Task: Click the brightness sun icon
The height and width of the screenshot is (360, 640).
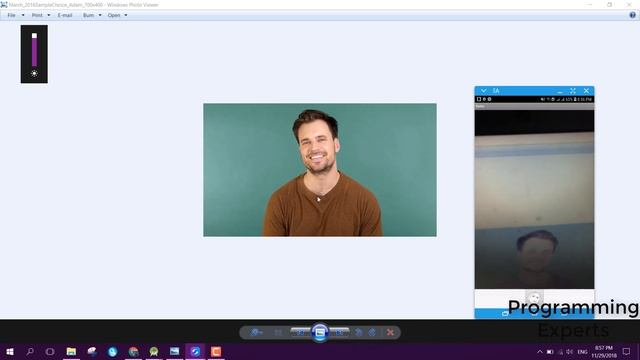Action: (x=34, y=73)
